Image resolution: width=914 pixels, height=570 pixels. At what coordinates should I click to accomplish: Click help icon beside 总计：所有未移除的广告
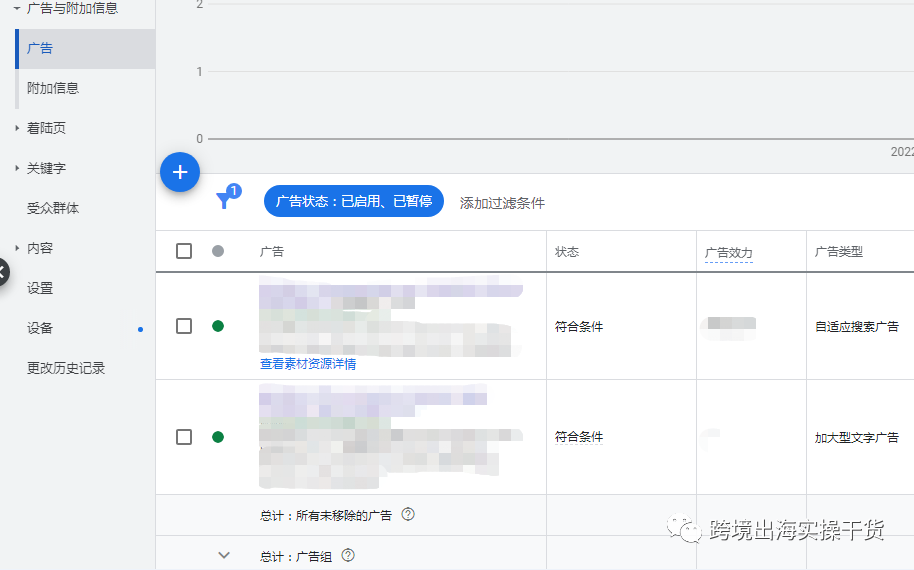[x=408, y=514]
